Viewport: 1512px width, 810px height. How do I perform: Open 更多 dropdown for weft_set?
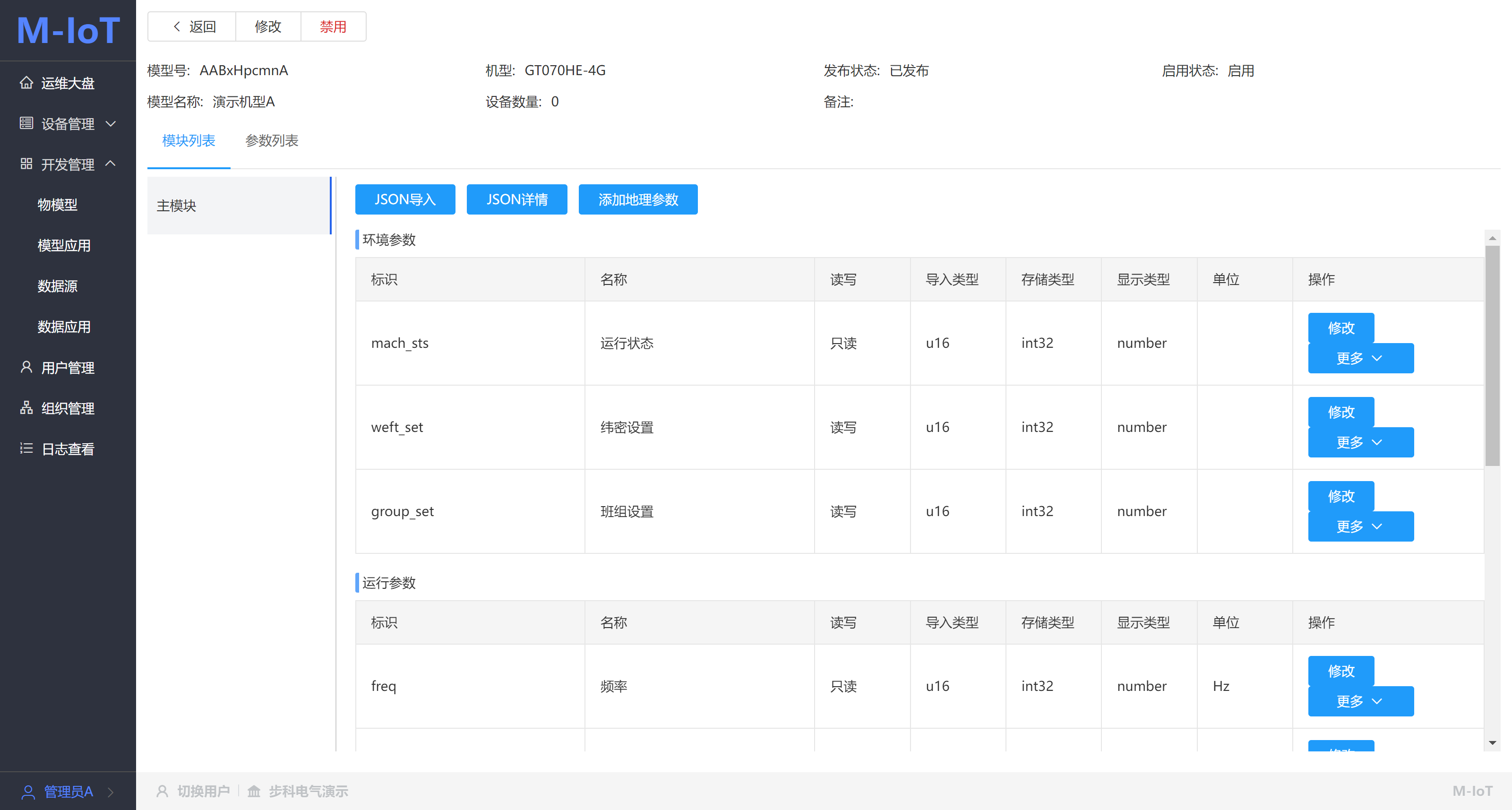1361,442
